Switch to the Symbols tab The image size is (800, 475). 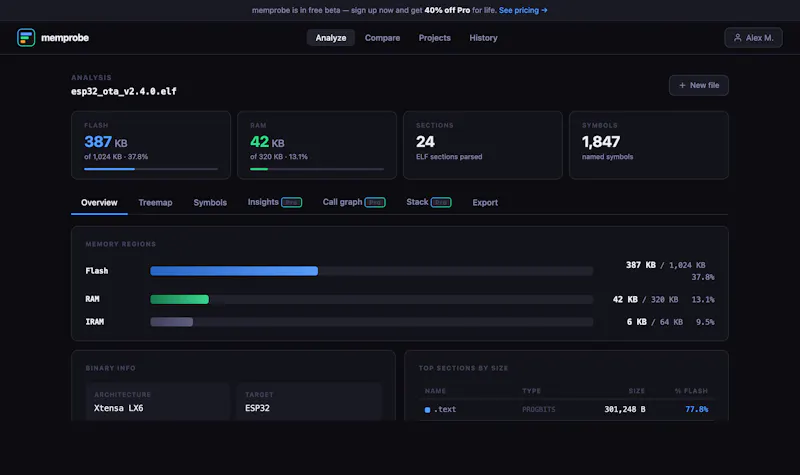pyautogui.click(x=210, y=203)
